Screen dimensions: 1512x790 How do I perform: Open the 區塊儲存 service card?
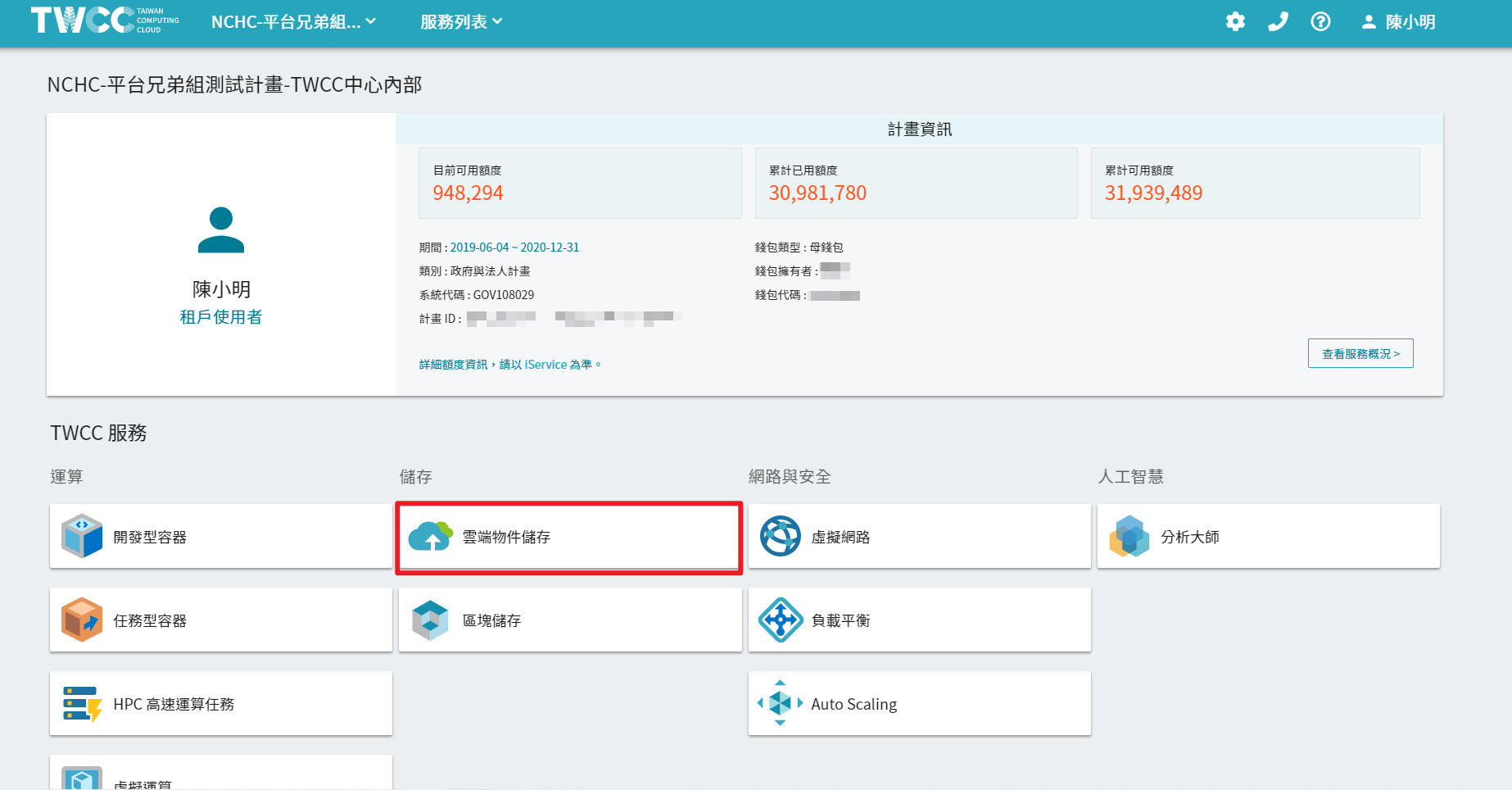click(x=570, y=620)
